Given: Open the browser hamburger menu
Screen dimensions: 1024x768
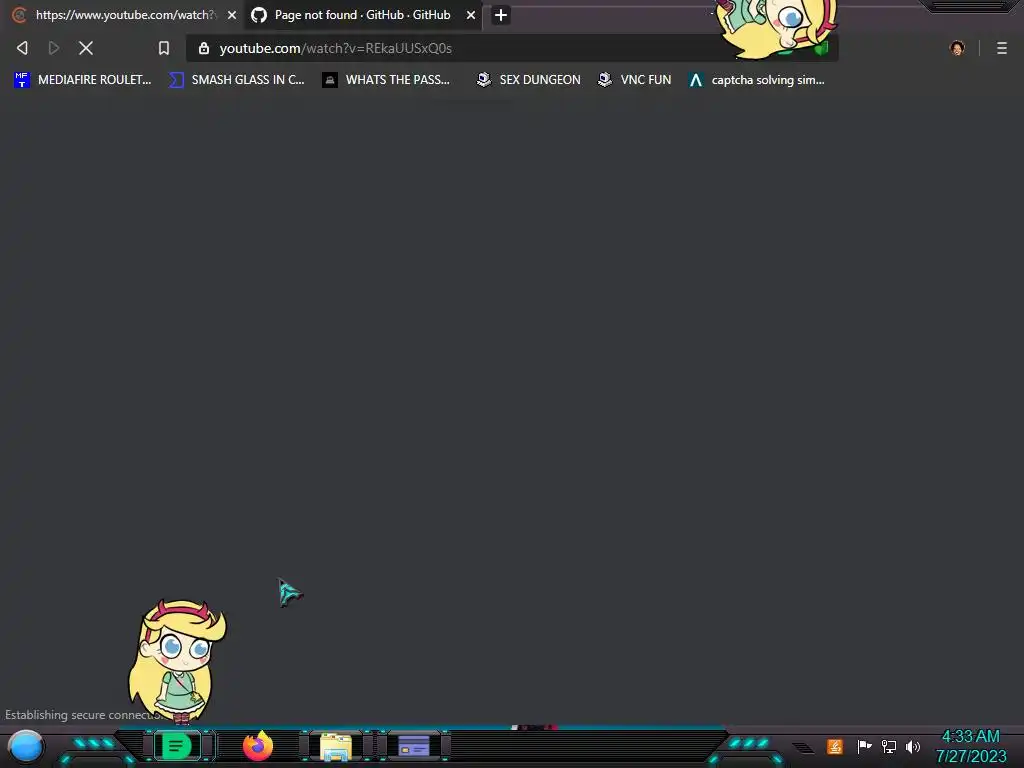Looking at the screenshot, I should click(1002, 48).
